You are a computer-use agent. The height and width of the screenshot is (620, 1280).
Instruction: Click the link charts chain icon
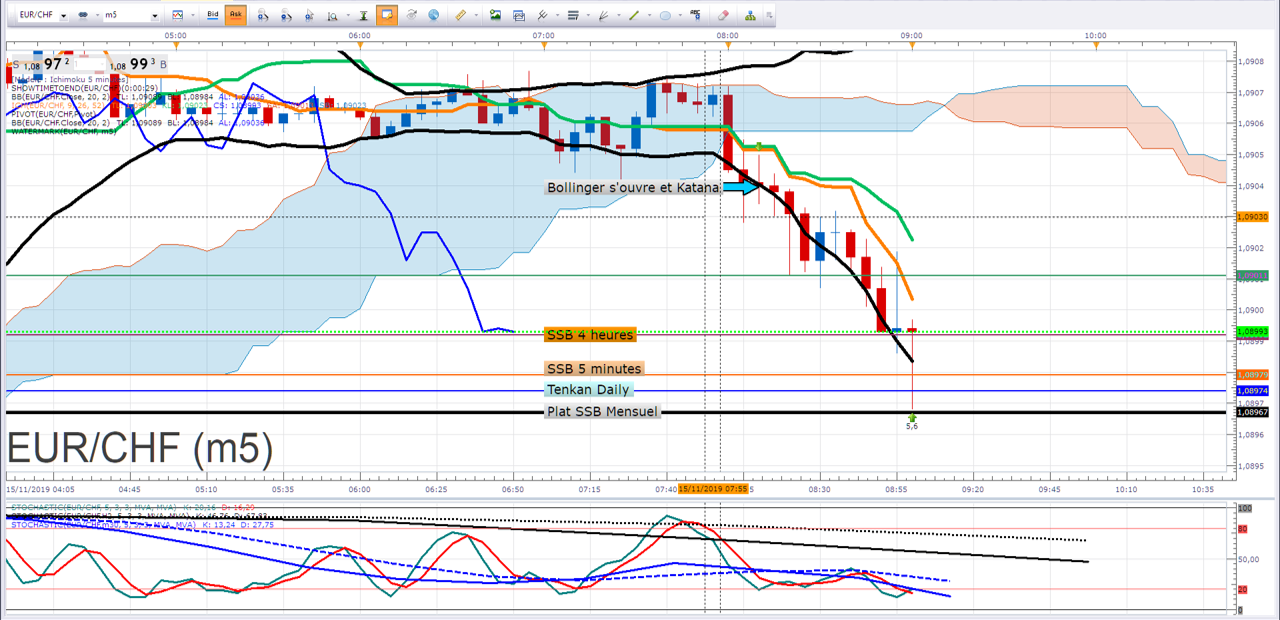pos(83,16)
